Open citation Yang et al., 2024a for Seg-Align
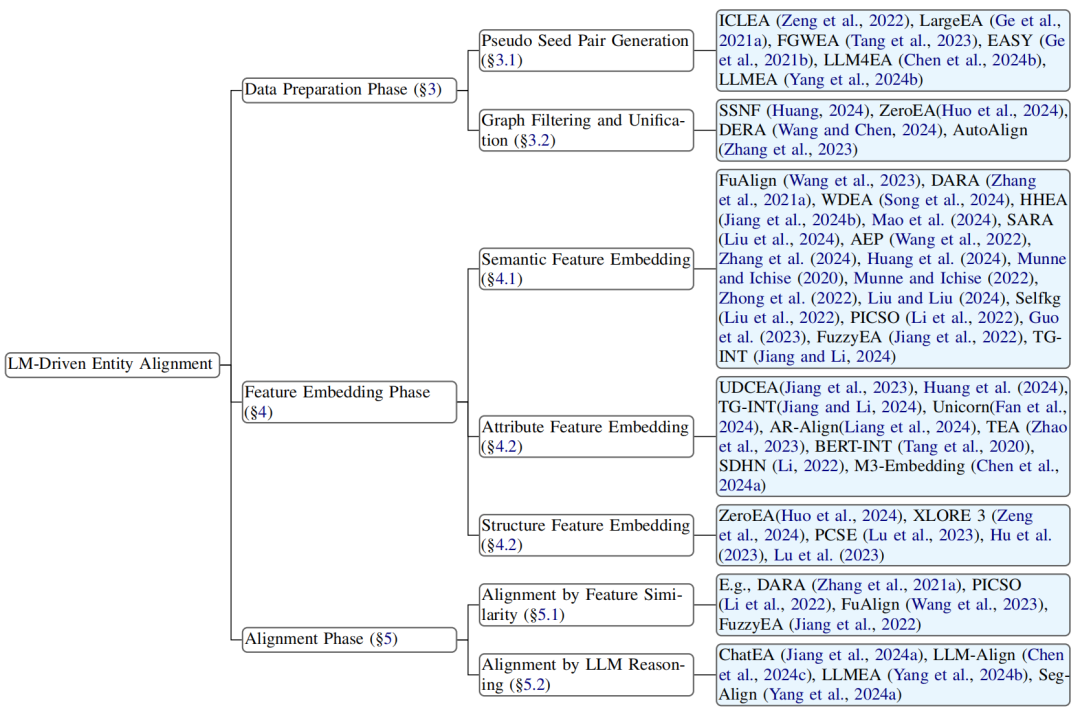 (x=831, y=695)
